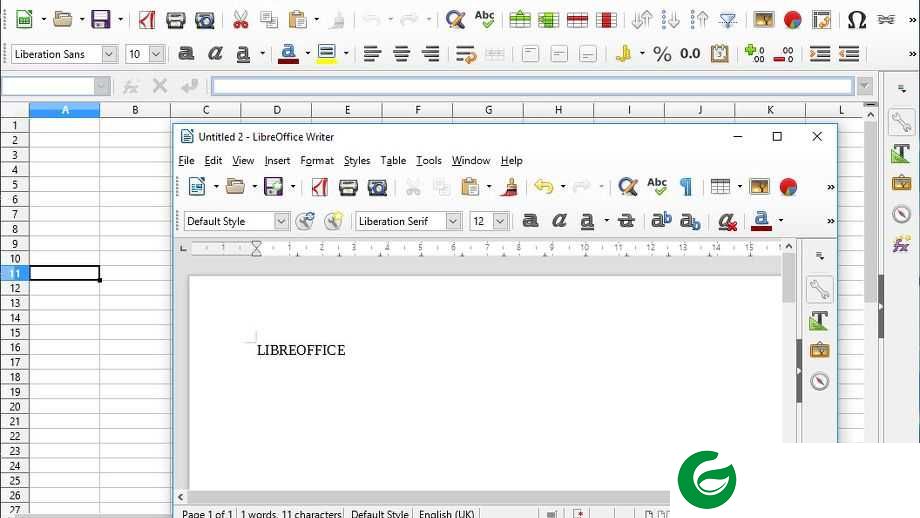Toggle Strikethrough in Writer toolbar
Viewport: 920px width, 518px height.
[626, 221]
